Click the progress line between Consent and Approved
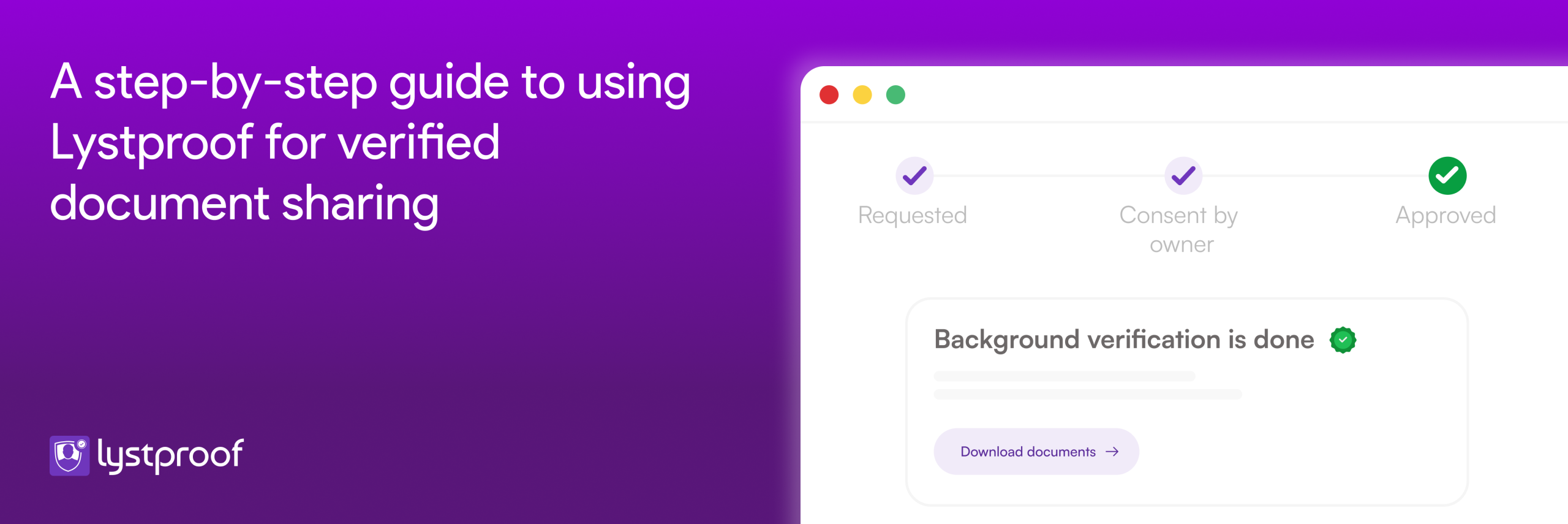1568x524 pixels. pyautogui.click(x=1315, y=176)
